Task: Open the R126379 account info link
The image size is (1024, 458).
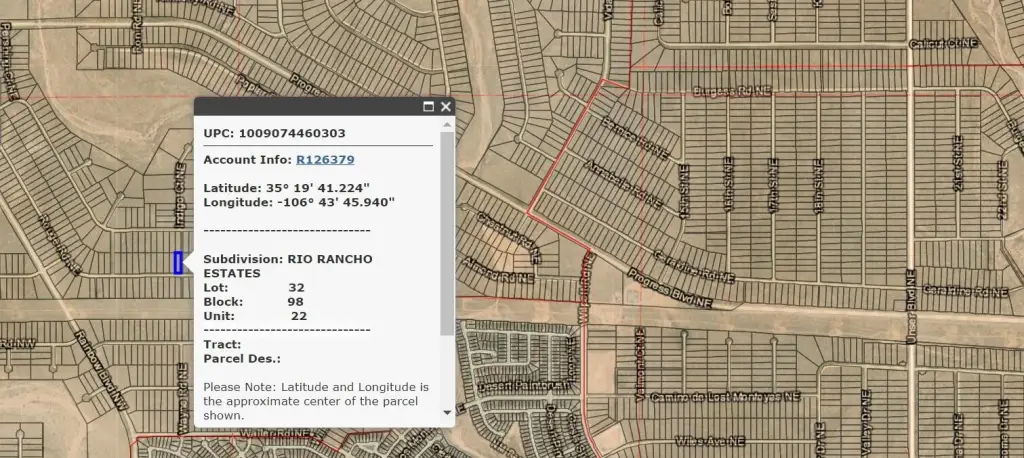Action: (325, 159)
